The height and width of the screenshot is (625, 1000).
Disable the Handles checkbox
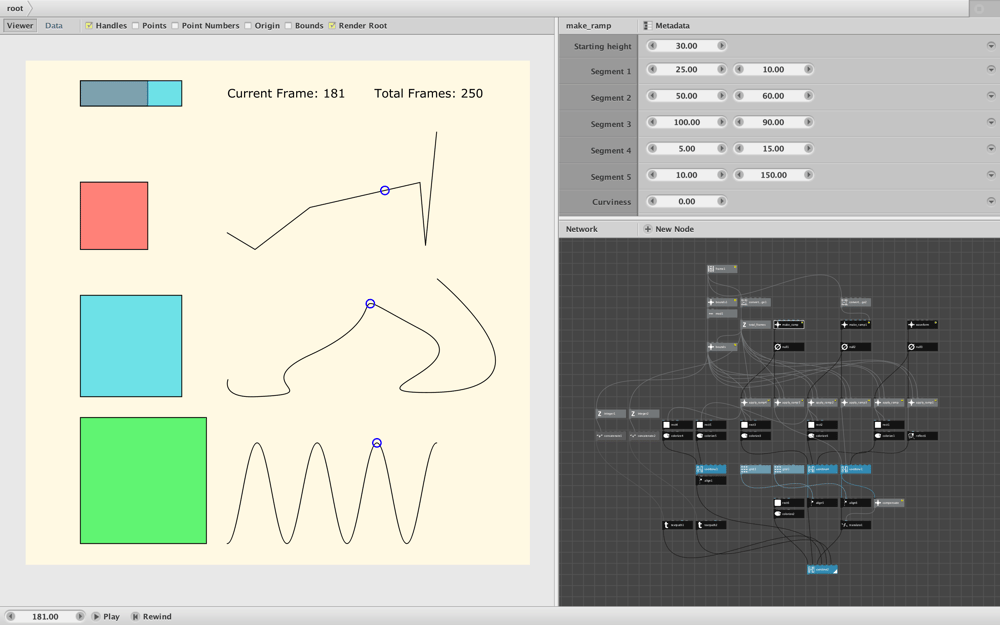click(x=89, y=26)
